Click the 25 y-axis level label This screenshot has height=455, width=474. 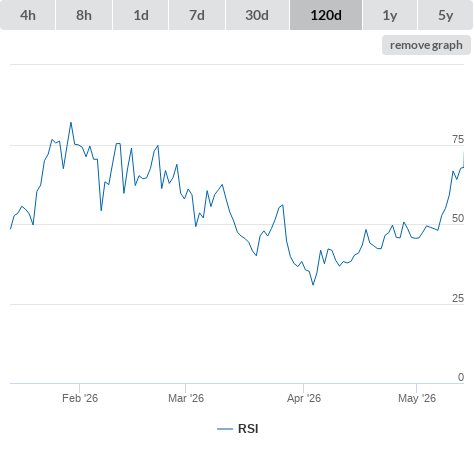pyautogui.click(x=458, y=298)
